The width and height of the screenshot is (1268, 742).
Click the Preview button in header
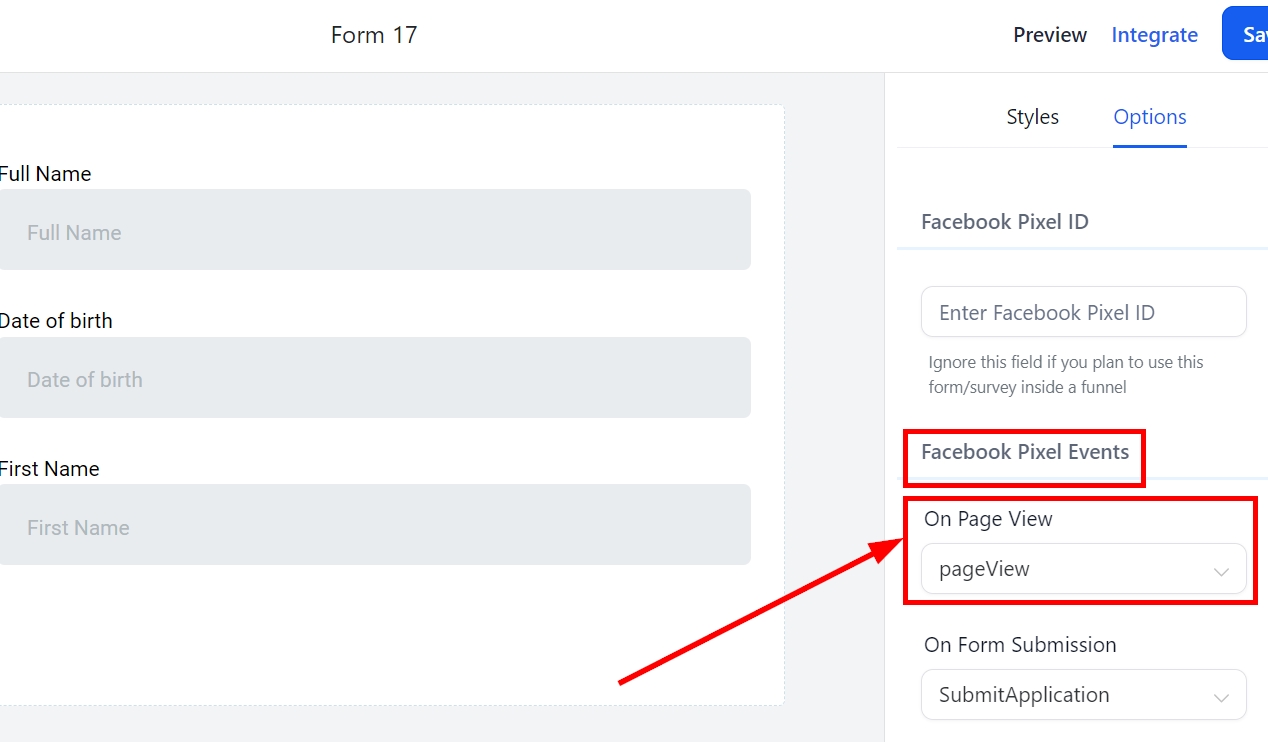click(1049, 35)
